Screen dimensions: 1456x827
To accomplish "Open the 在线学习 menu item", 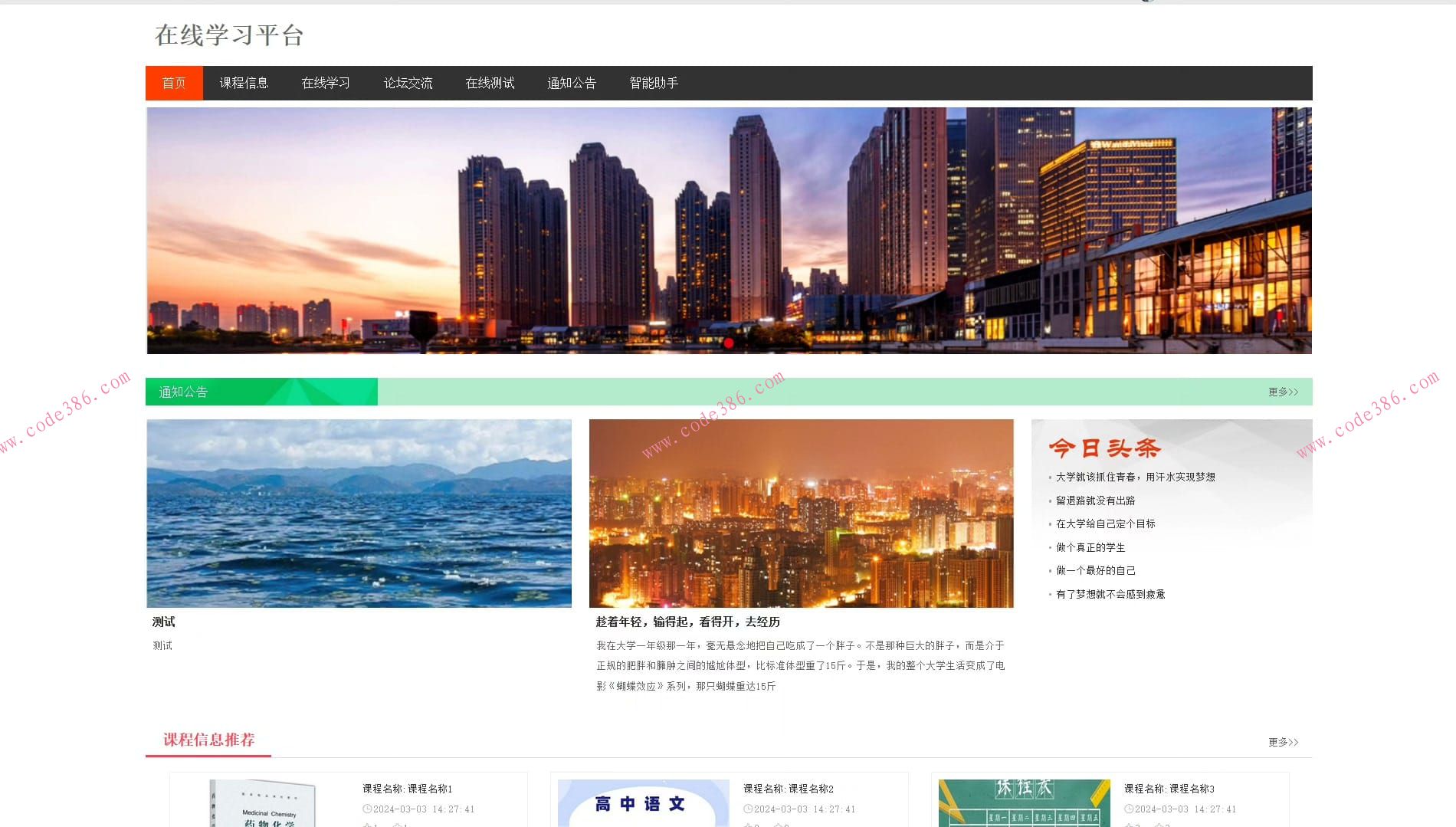I will pos(326,83).
